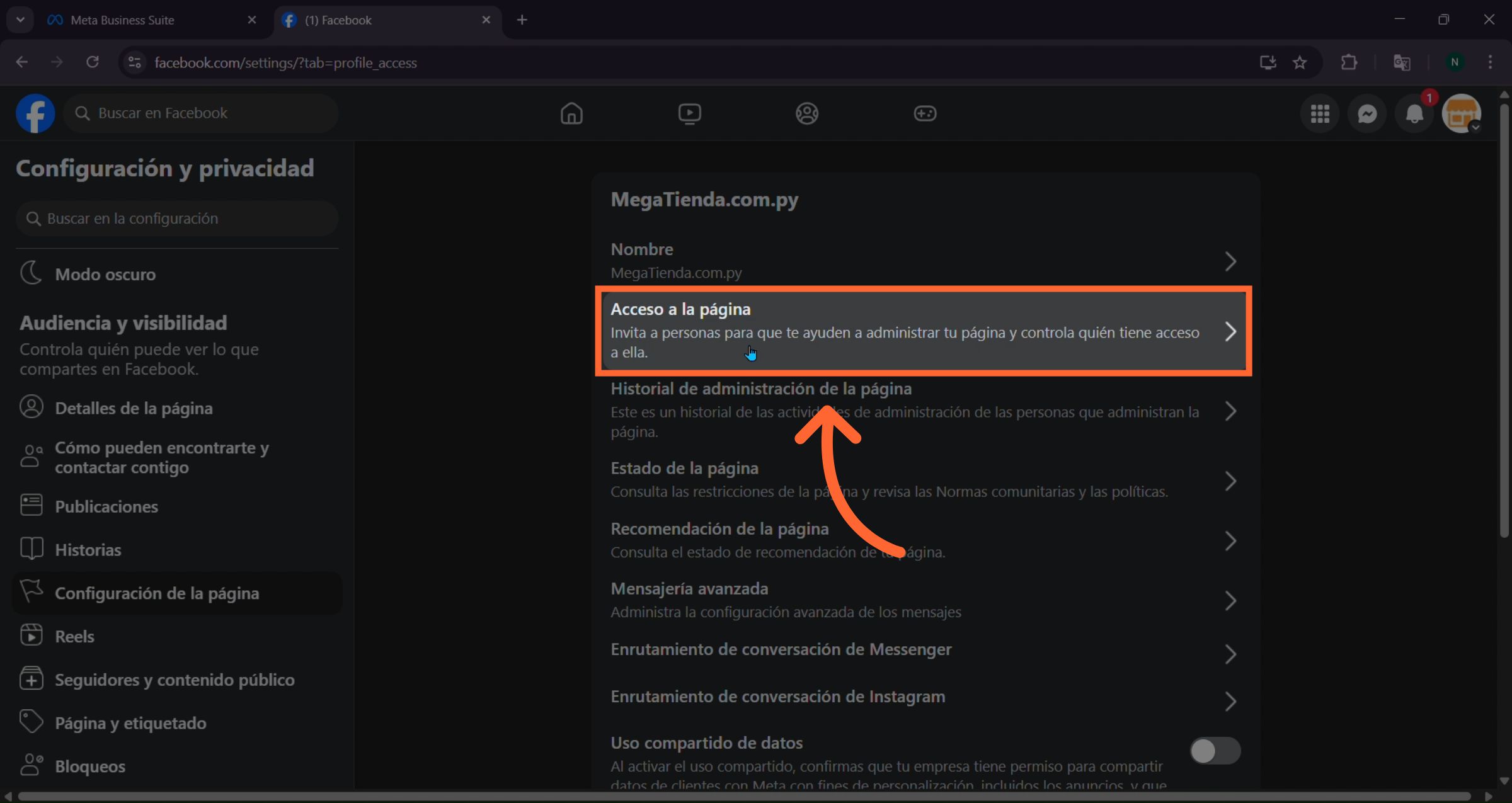Image resolution: width=1512 pixels, height=803 pixels.
Task: Click the Buscar en la configuración field
Action: [x=177, y=218]
